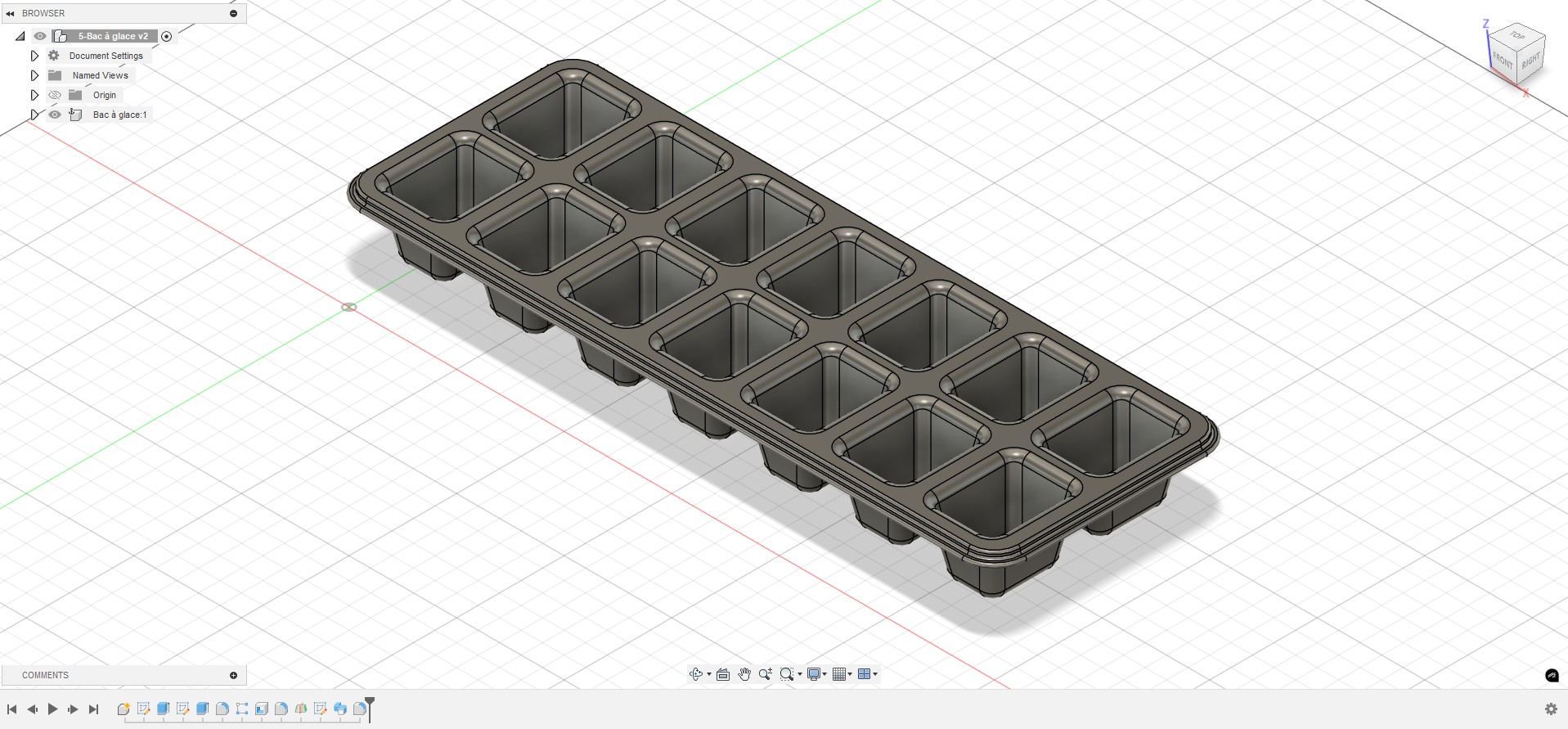Click the Zoom Window magnifier icon
Viewport: 1568px width, 729px height.
pos(787,674)
